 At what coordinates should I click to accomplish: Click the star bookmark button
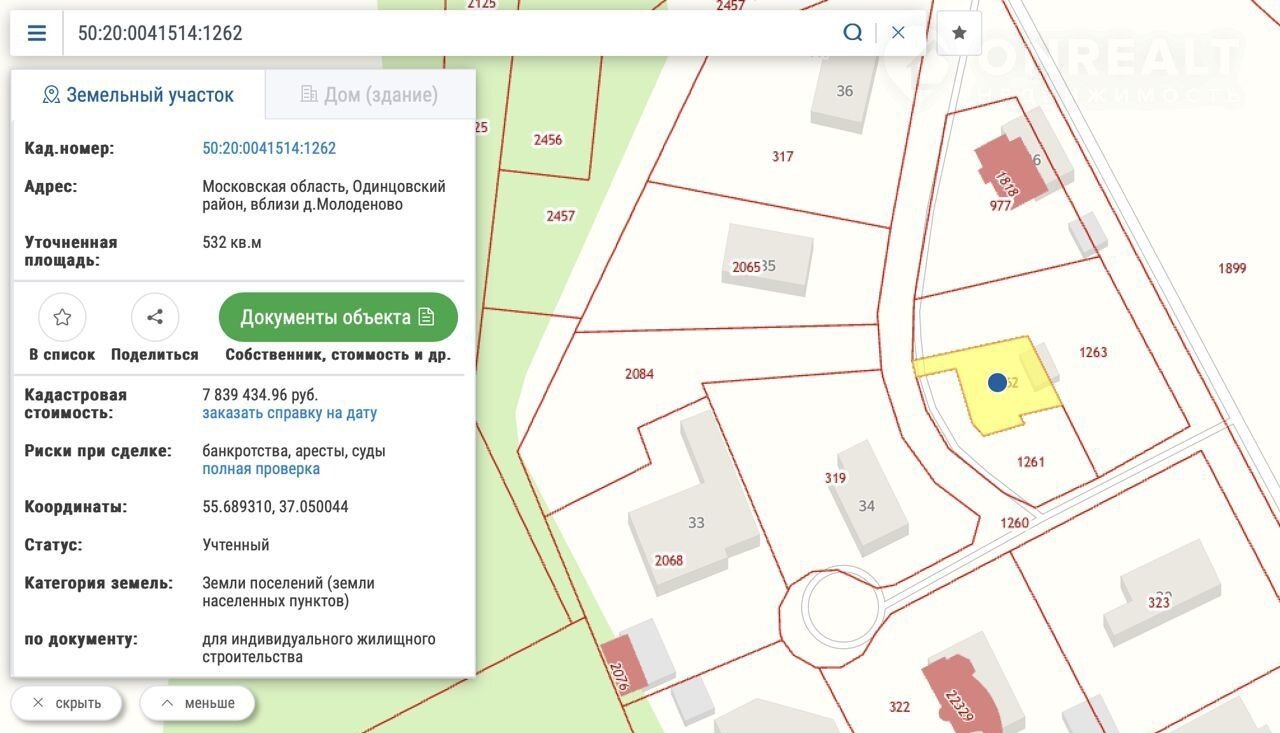point(959,33)
